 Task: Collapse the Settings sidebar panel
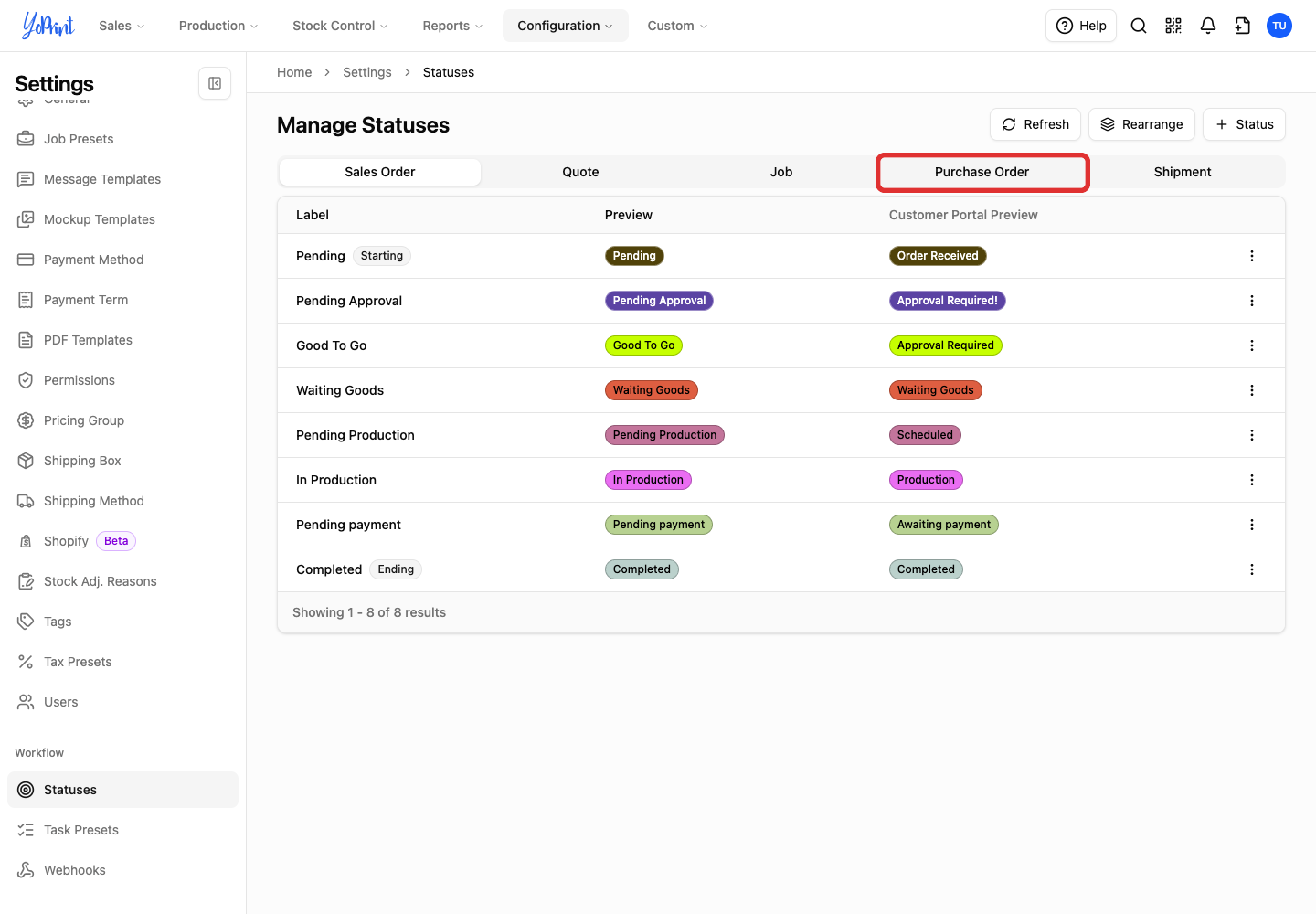pyautogui.click(x=215, y=83)
